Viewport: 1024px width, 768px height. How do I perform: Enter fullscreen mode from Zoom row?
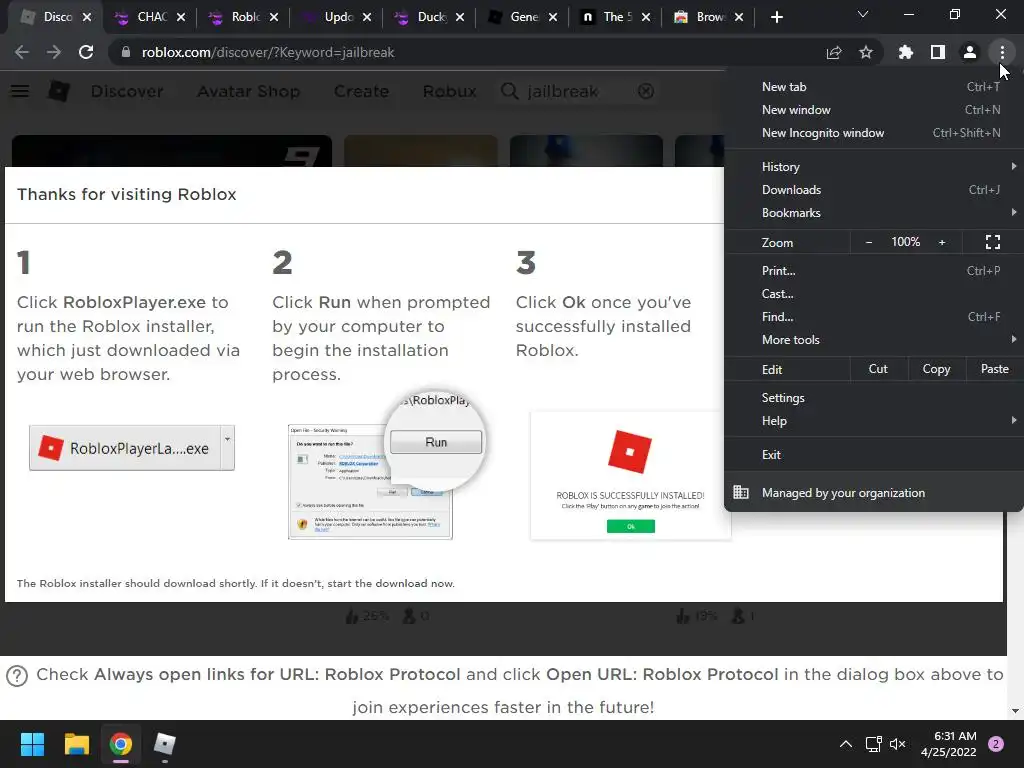pyautogui.click(x=993, y=242)
